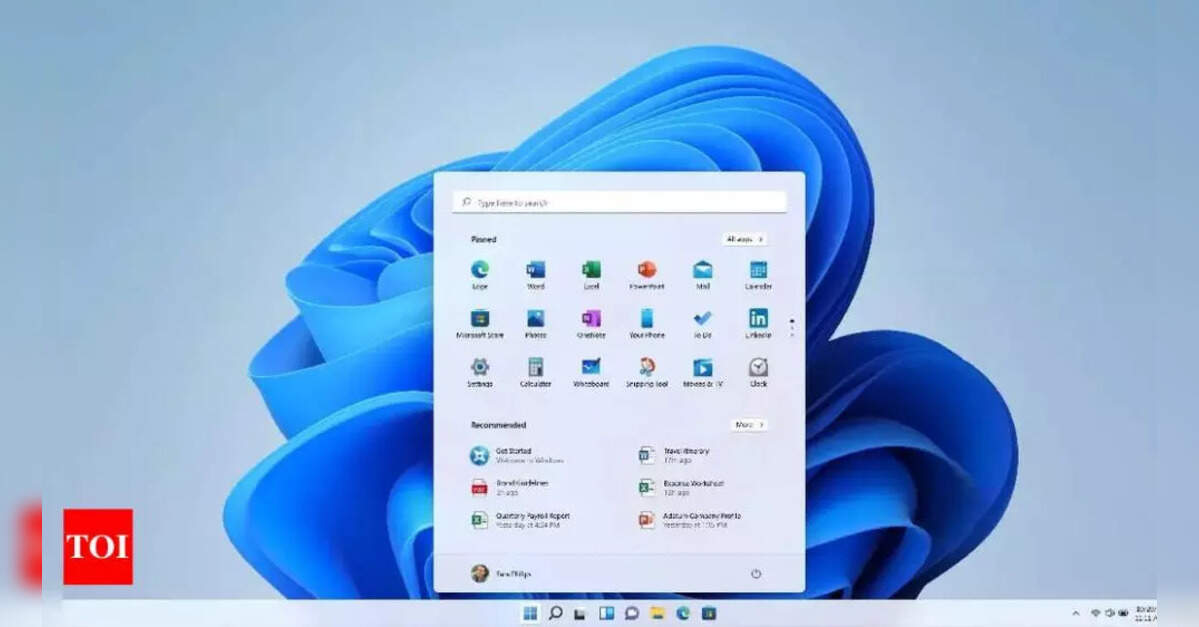Click the power button in Start menu
Screen dimensions: 1199x627
[756, 574]
